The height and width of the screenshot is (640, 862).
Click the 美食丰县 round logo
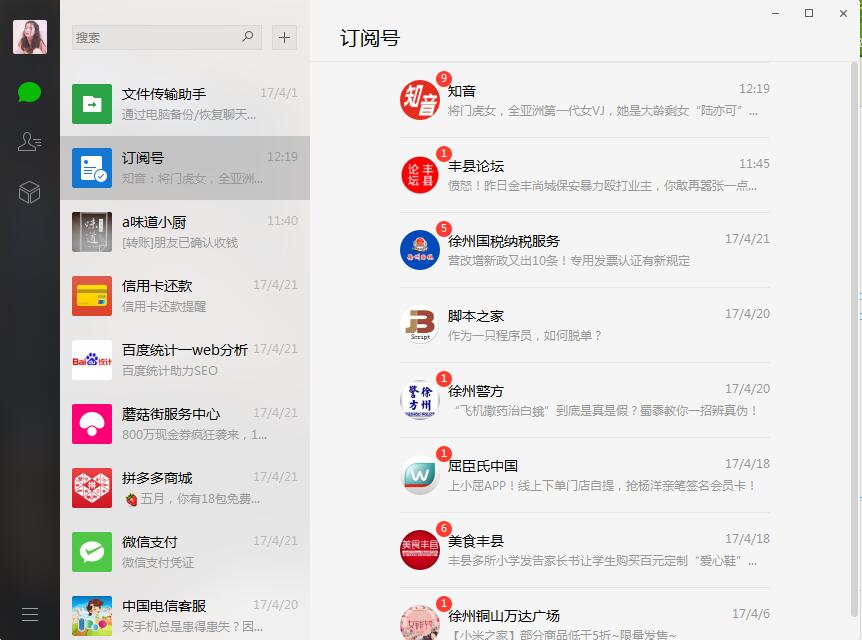419,550
